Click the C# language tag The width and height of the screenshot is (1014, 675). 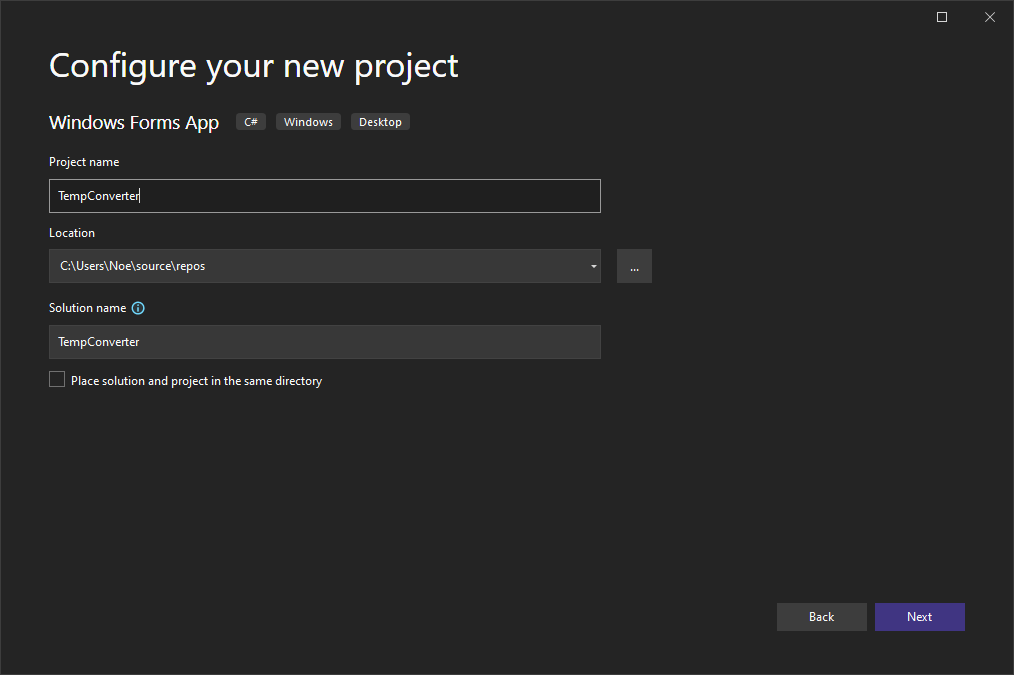pos(251,122)
